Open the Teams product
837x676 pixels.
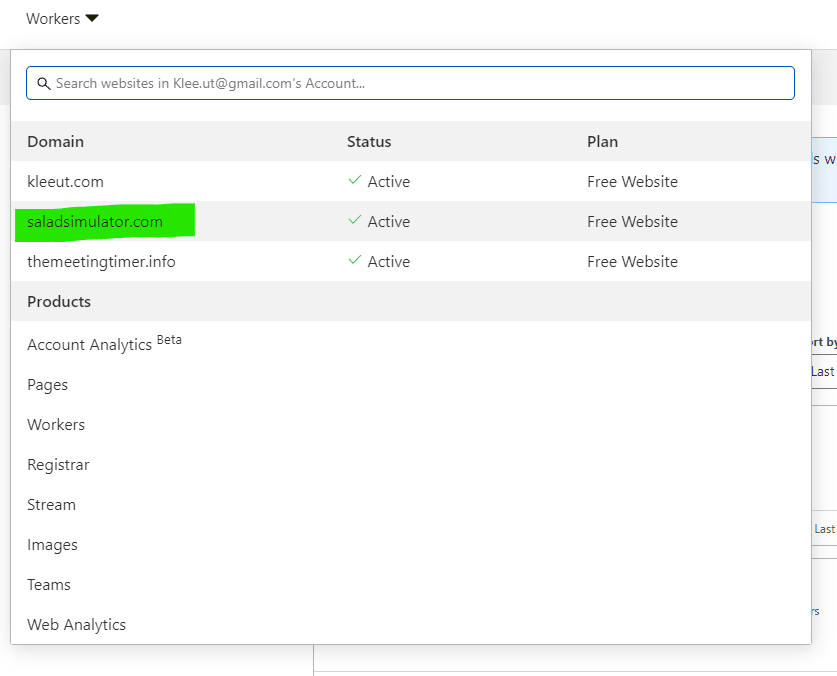point(49,585)
